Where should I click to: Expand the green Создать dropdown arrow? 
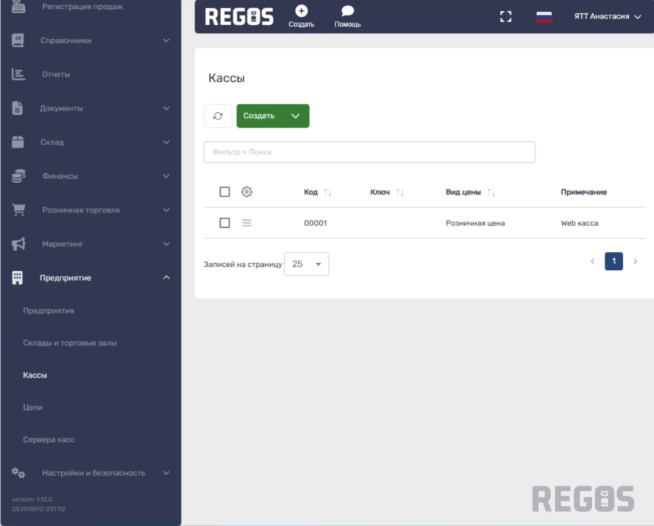[295, 116]
